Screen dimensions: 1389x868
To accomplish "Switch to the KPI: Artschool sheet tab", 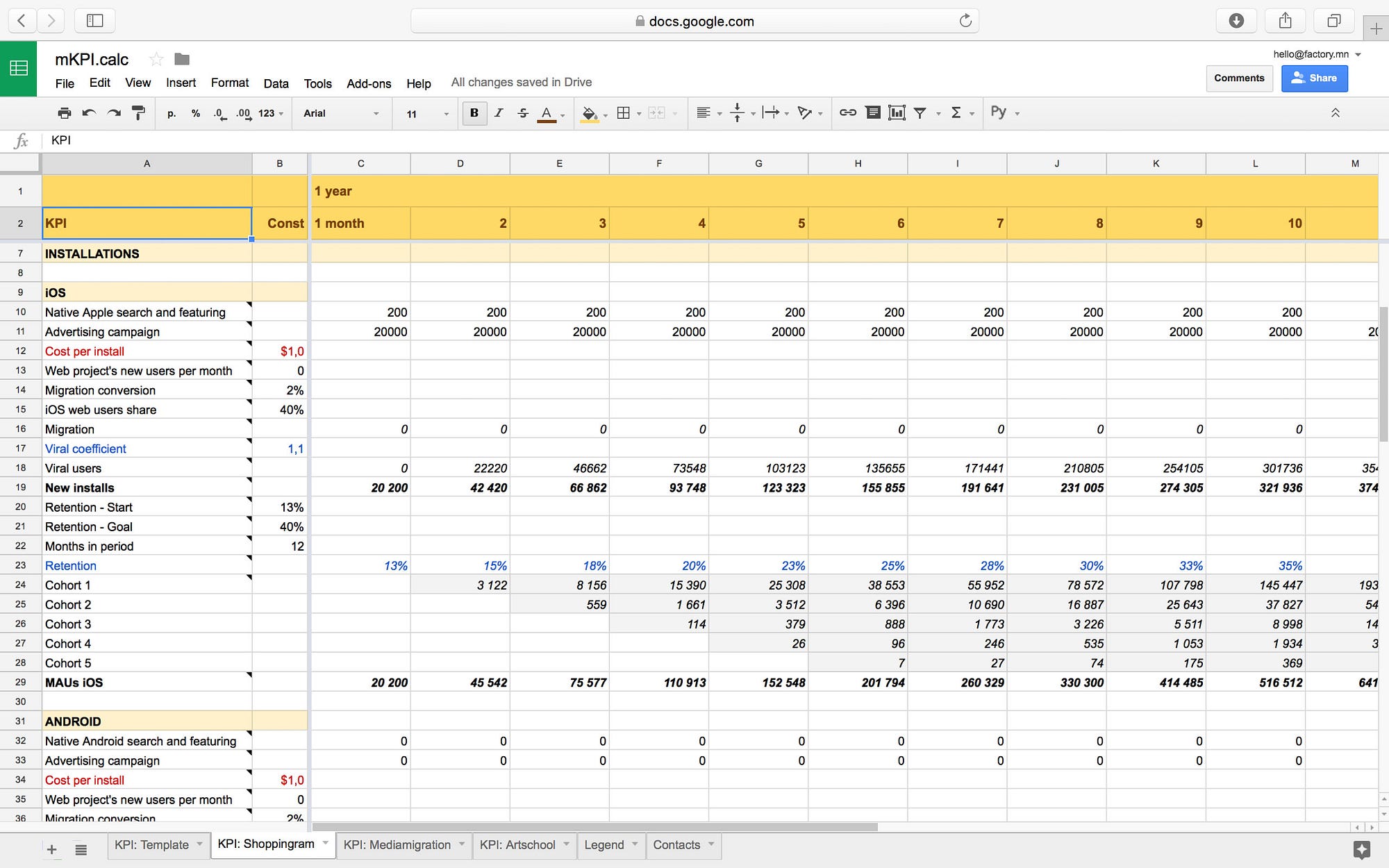I will coord(517,845).
